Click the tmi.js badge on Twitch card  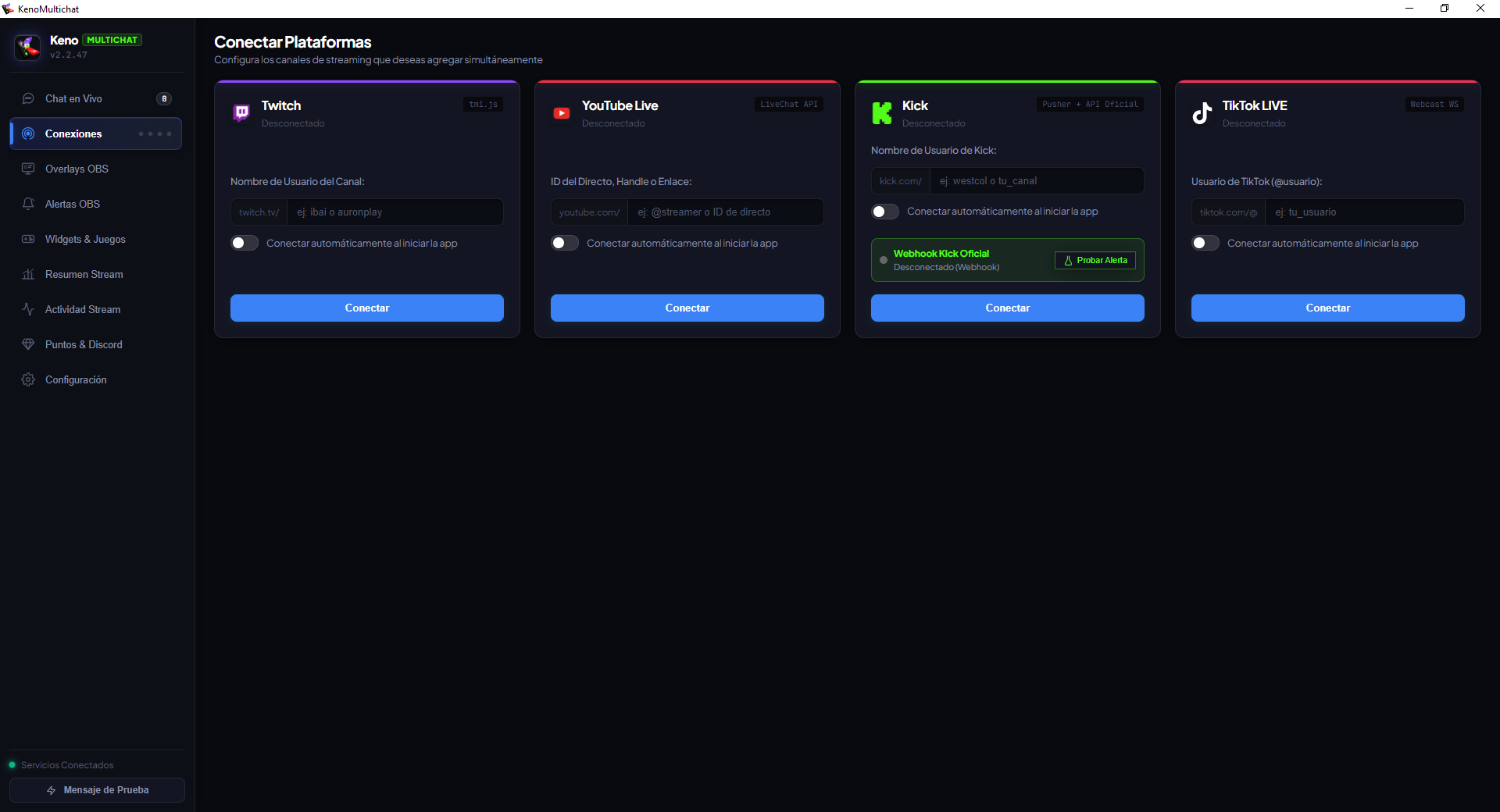pyautogui.click(x=484, y=105)
